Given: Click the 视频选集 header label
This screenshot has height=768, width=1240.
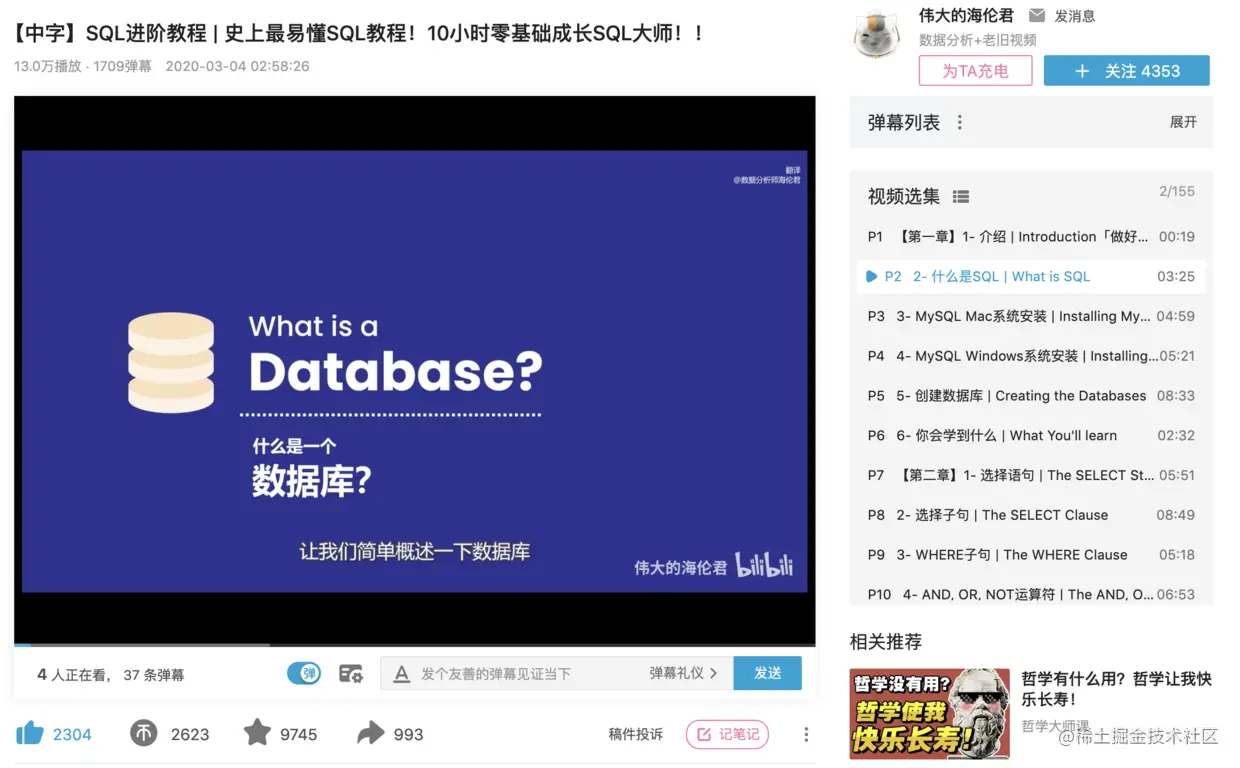Looking at the screenshot, I should [x=904, y=196].
